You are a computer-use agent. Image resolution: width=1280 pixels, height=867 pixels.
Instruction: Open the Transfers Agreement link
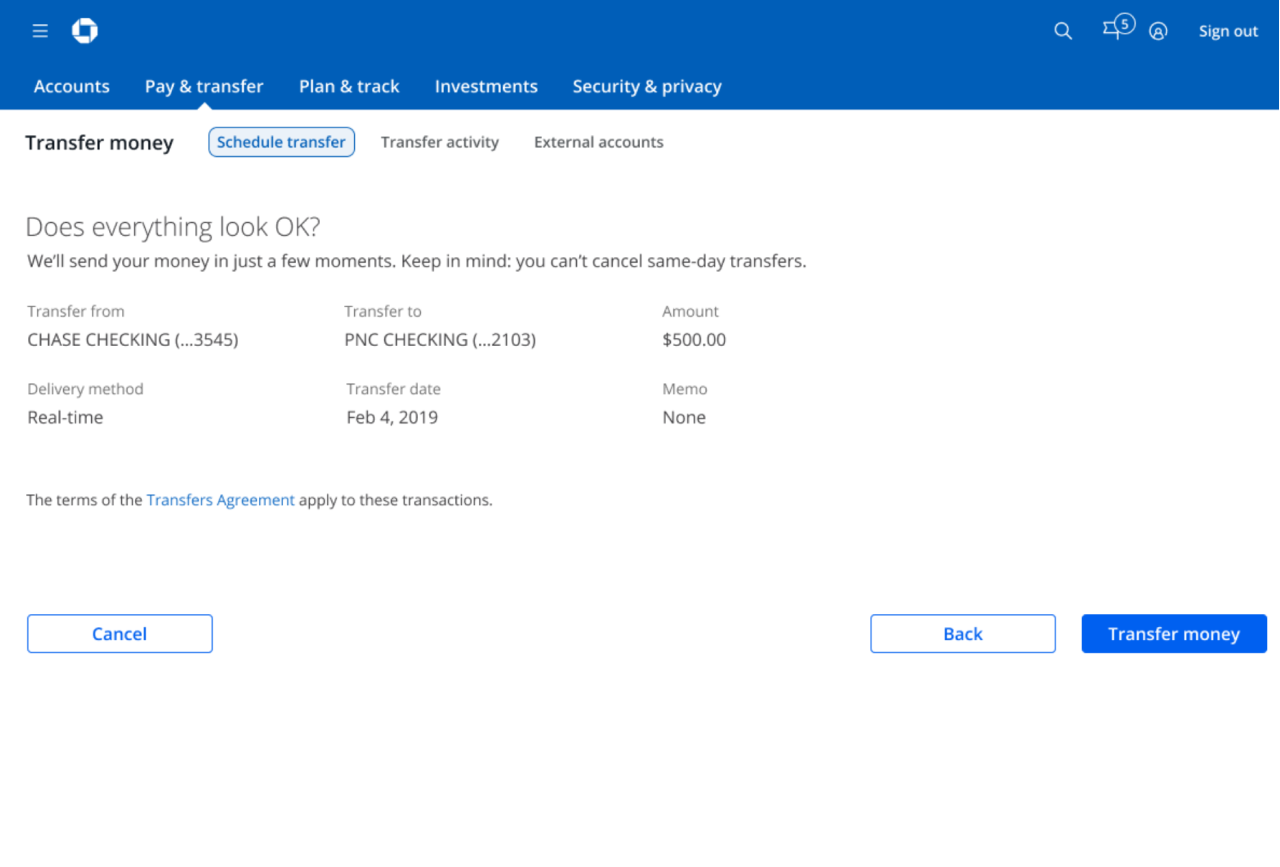click(221, 500)
